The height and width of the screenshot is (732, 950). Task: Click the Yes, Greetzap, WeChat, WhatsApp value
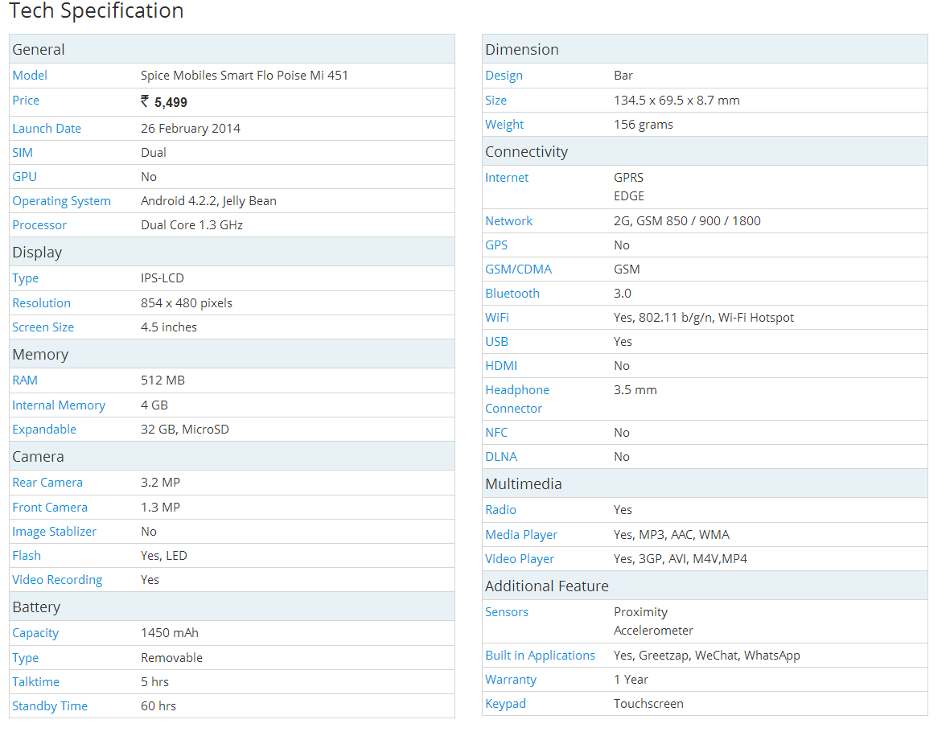(x=706, y=656)
